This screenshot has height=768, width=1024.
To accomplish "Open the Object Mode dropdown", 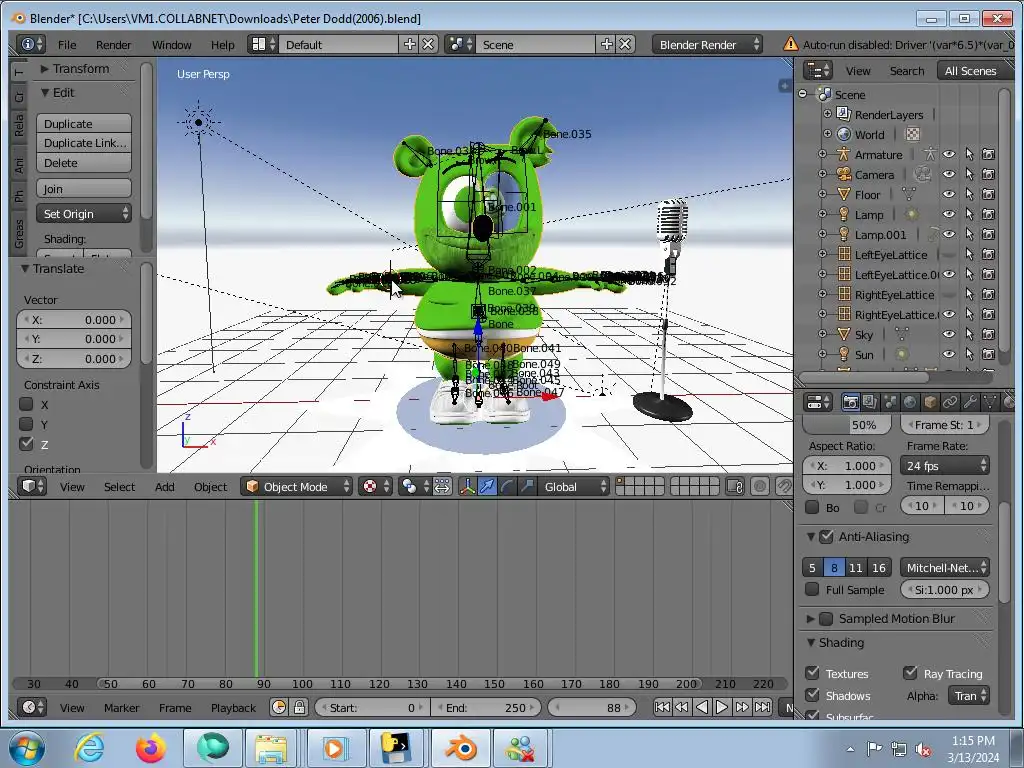I will (x=296, y=487).
